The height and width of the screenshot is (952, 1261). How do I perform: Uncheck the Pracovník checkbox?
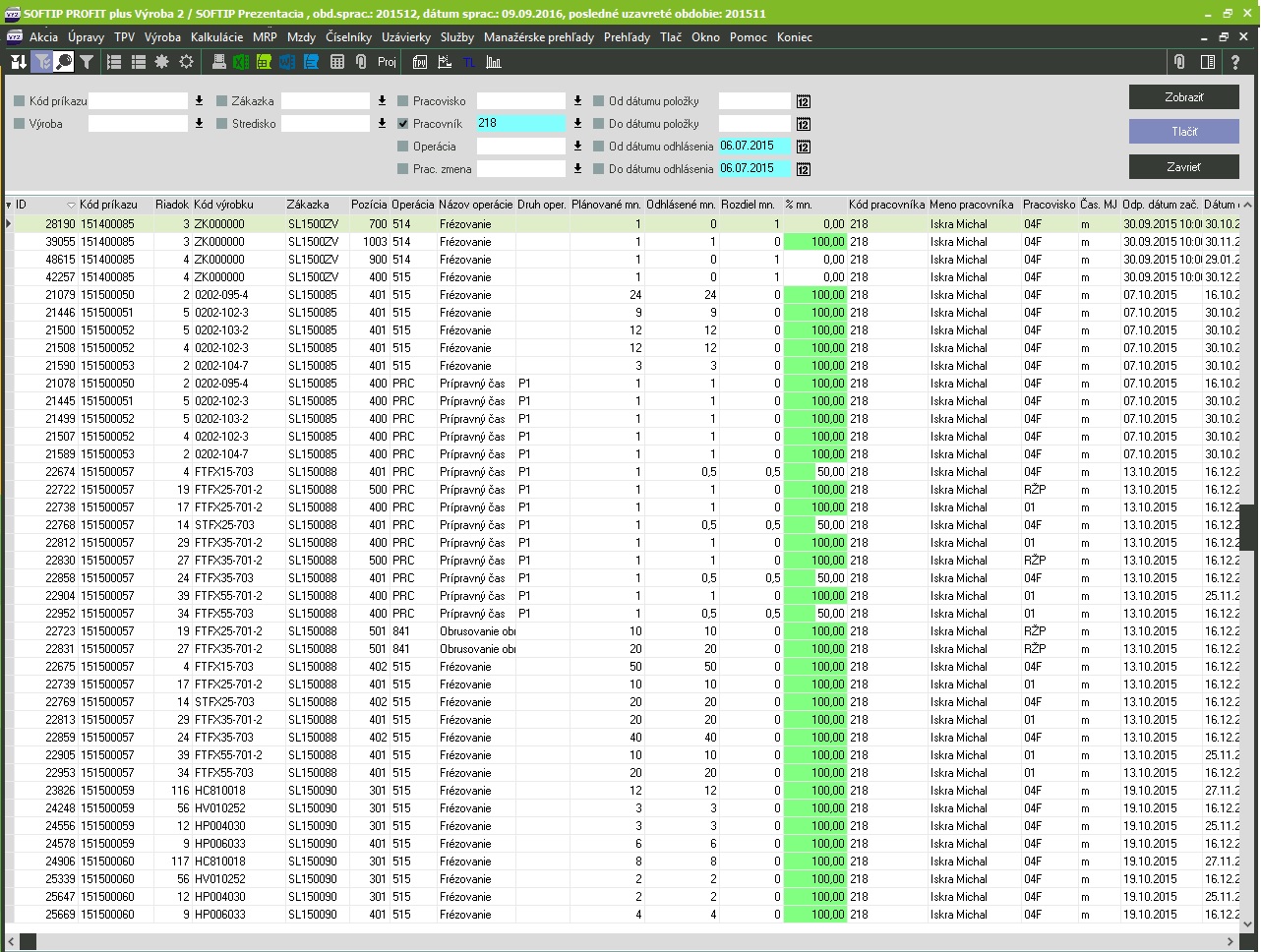coord(403,124)
